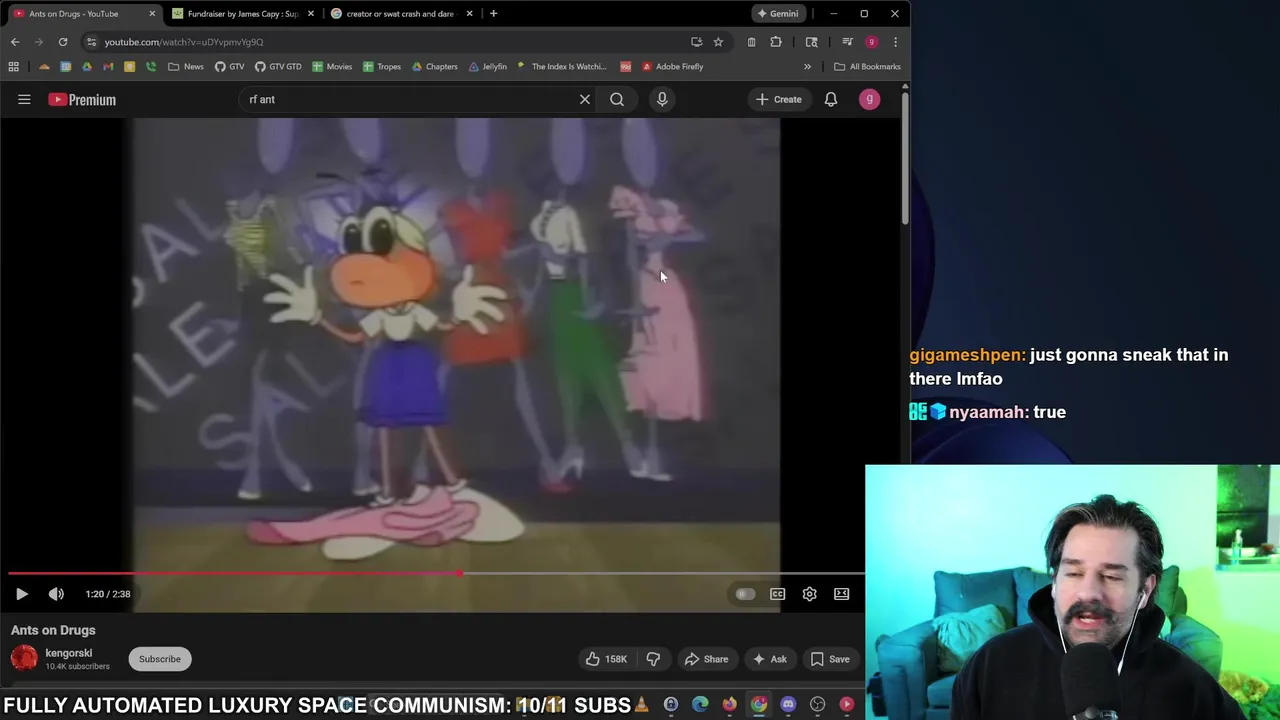Image resolution: width=1280 pixels, height=720 pixels.
Task: Go to YouTube Premium home logo
Action: [x=82, y=99]
